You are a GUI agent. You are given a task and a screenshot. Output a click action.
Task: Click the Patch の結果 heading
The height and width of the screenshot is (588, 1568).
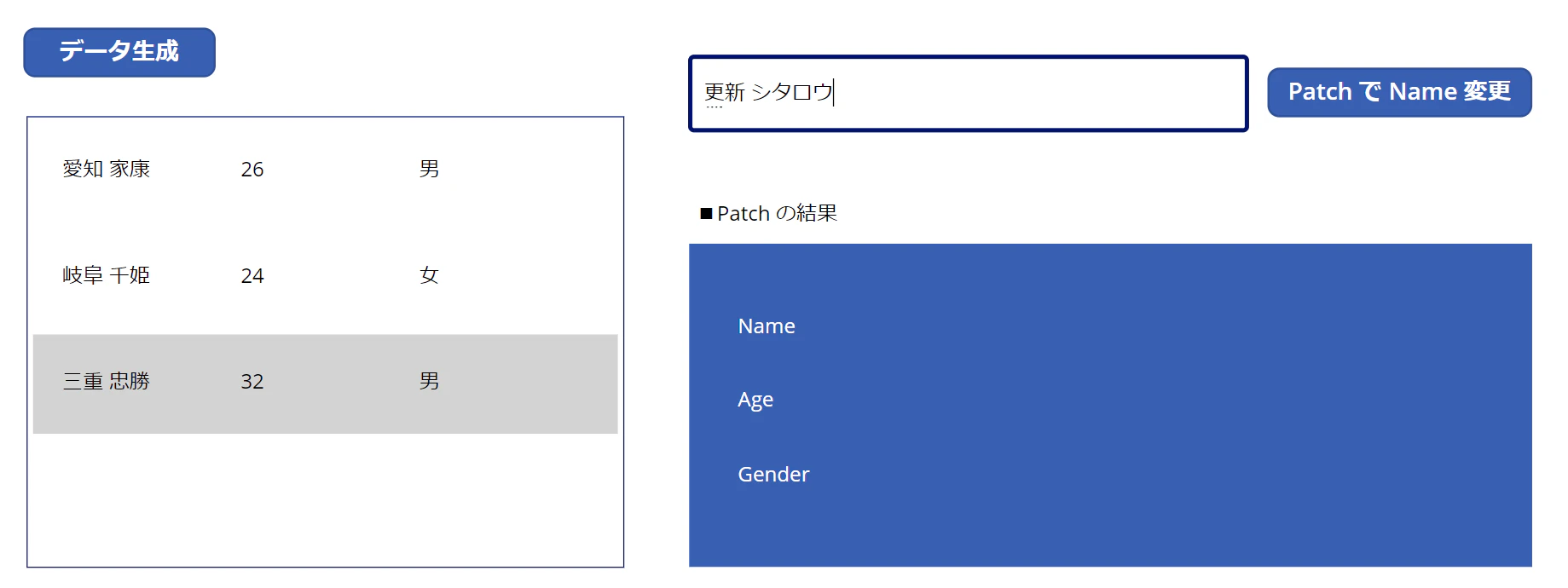768,213
